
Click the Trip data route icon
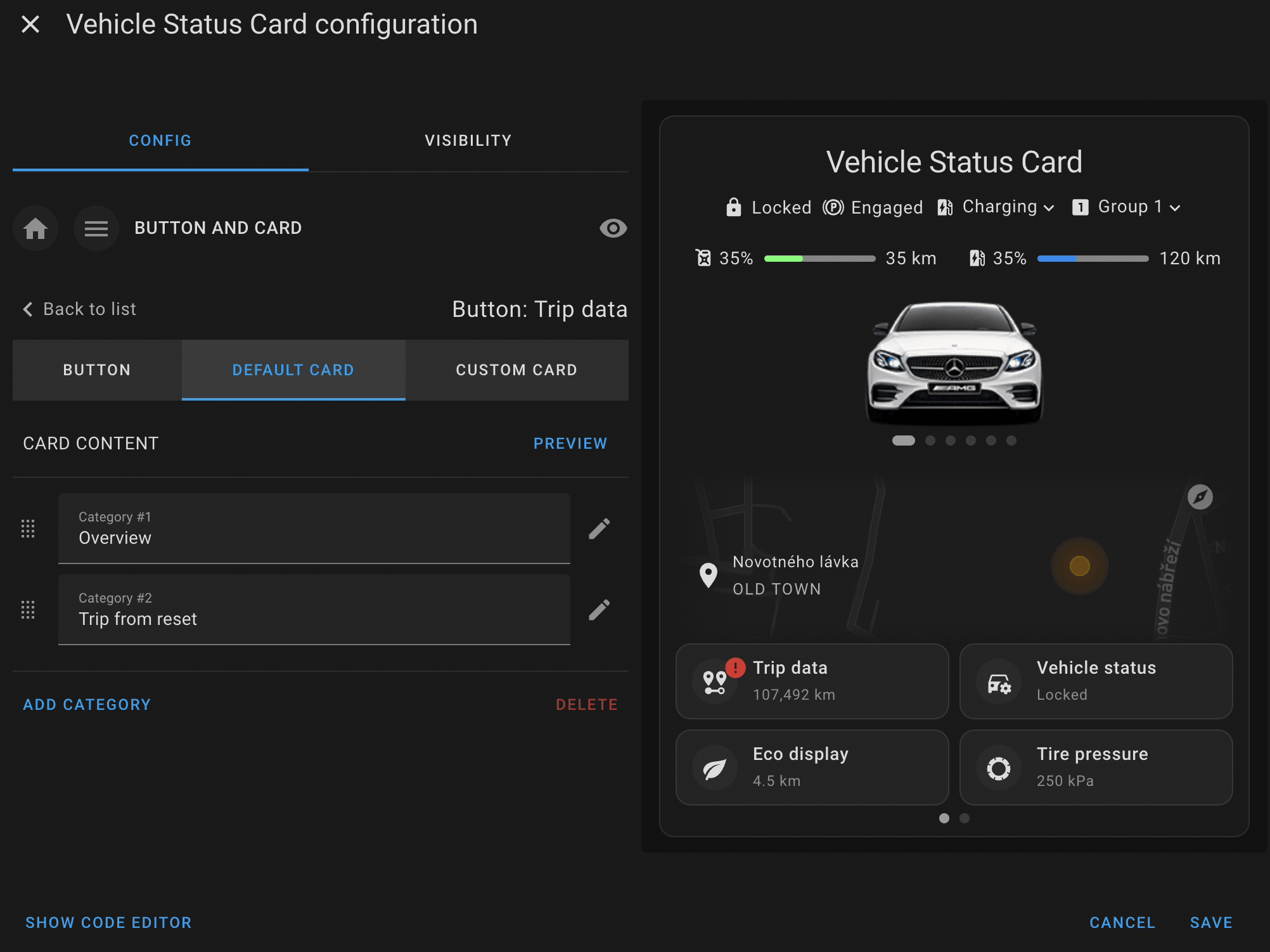(x=714, y=682)
